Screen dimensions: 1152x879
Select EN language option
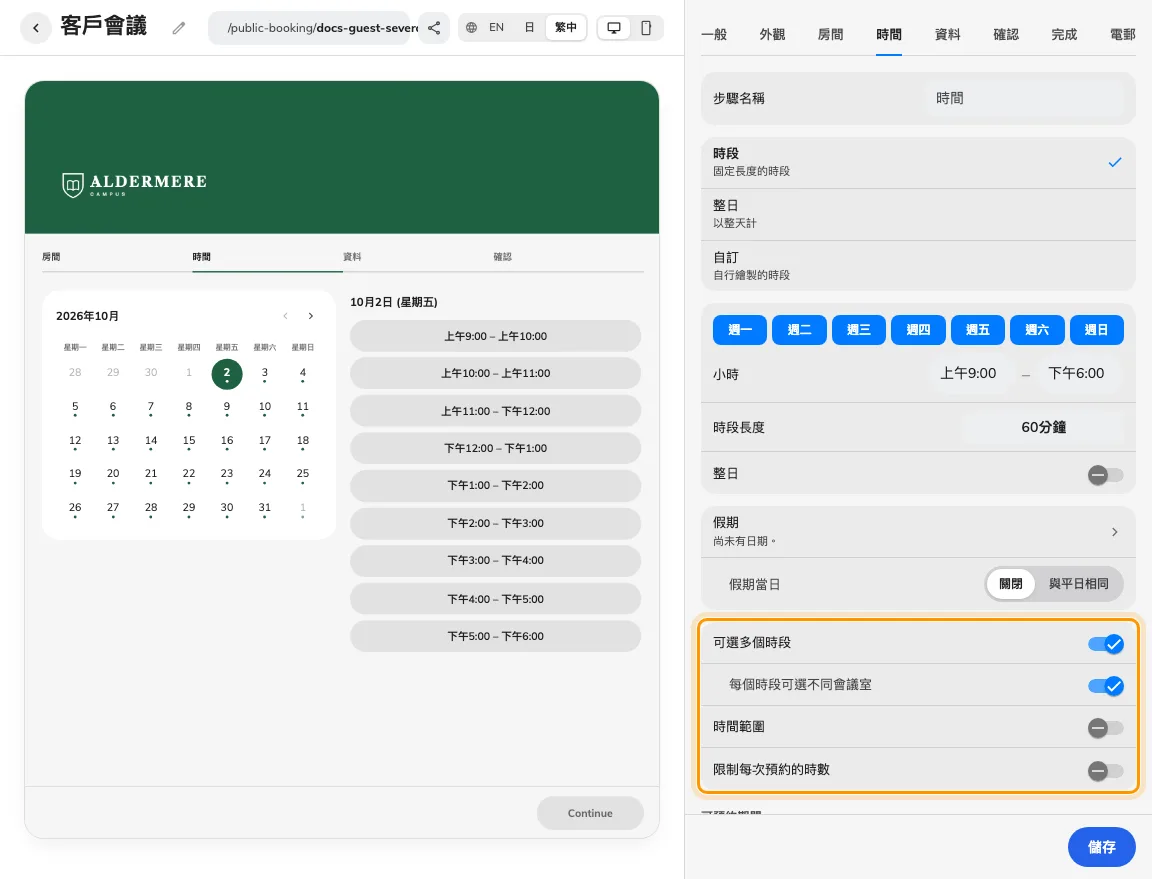point(497,27)
